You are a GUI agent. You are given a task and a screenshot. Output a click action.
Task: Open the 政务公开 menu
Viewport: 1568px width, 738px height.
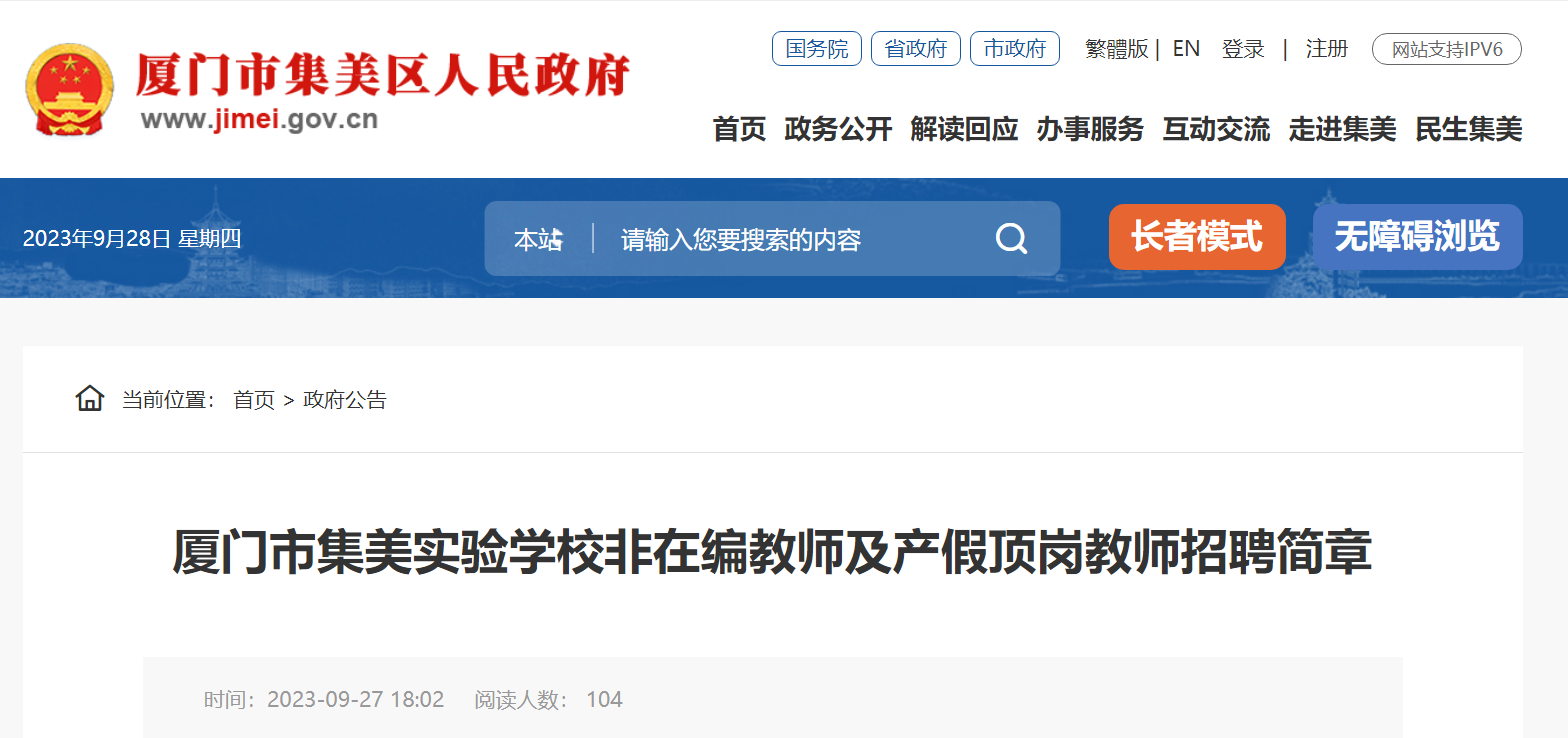pyautogui.click(x=838, y=129)
